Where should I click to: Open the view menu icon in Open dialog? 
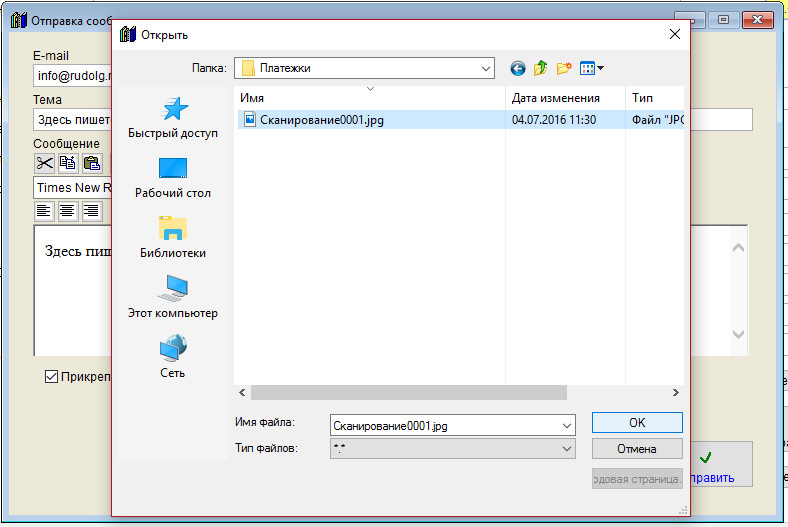click(x=592, y=68)
